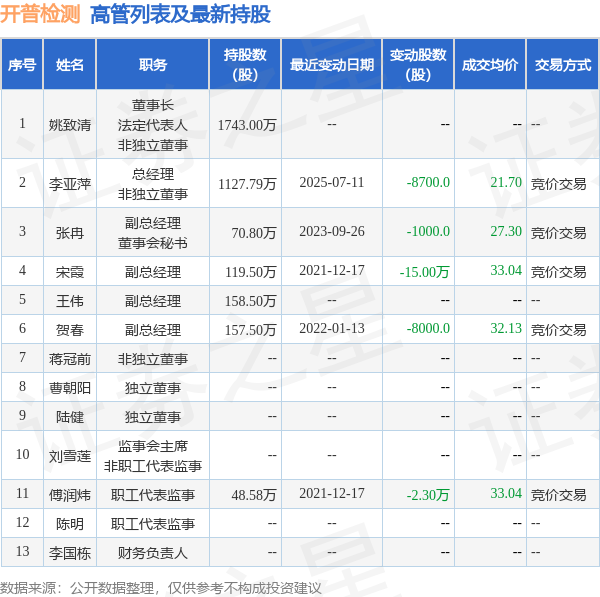Viewport: 600px width, 597px height.
Task: Click the position 总经理 in row 2
Action: 153,174
